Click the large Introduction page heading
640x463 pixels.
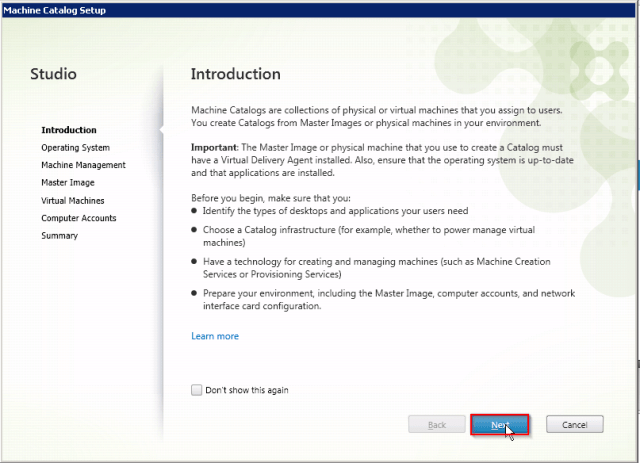[x=235, y=74]
